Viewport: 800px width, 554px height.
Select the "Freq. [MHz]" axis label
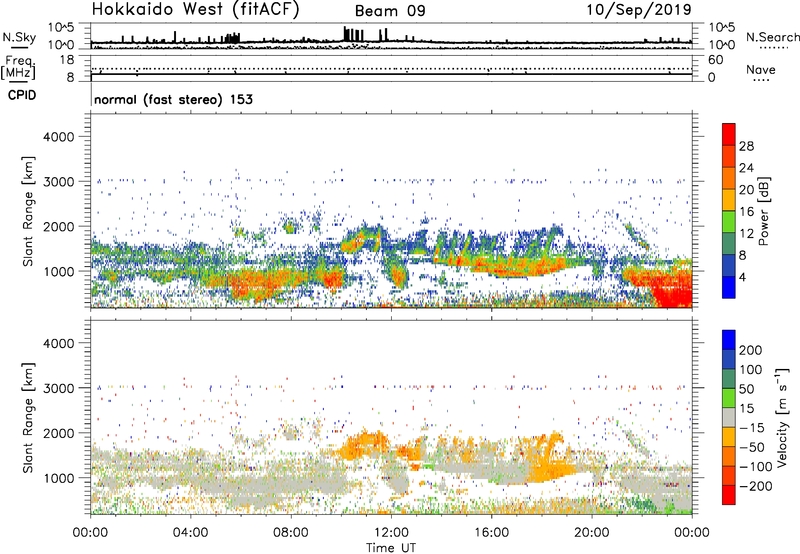(19, 68)
